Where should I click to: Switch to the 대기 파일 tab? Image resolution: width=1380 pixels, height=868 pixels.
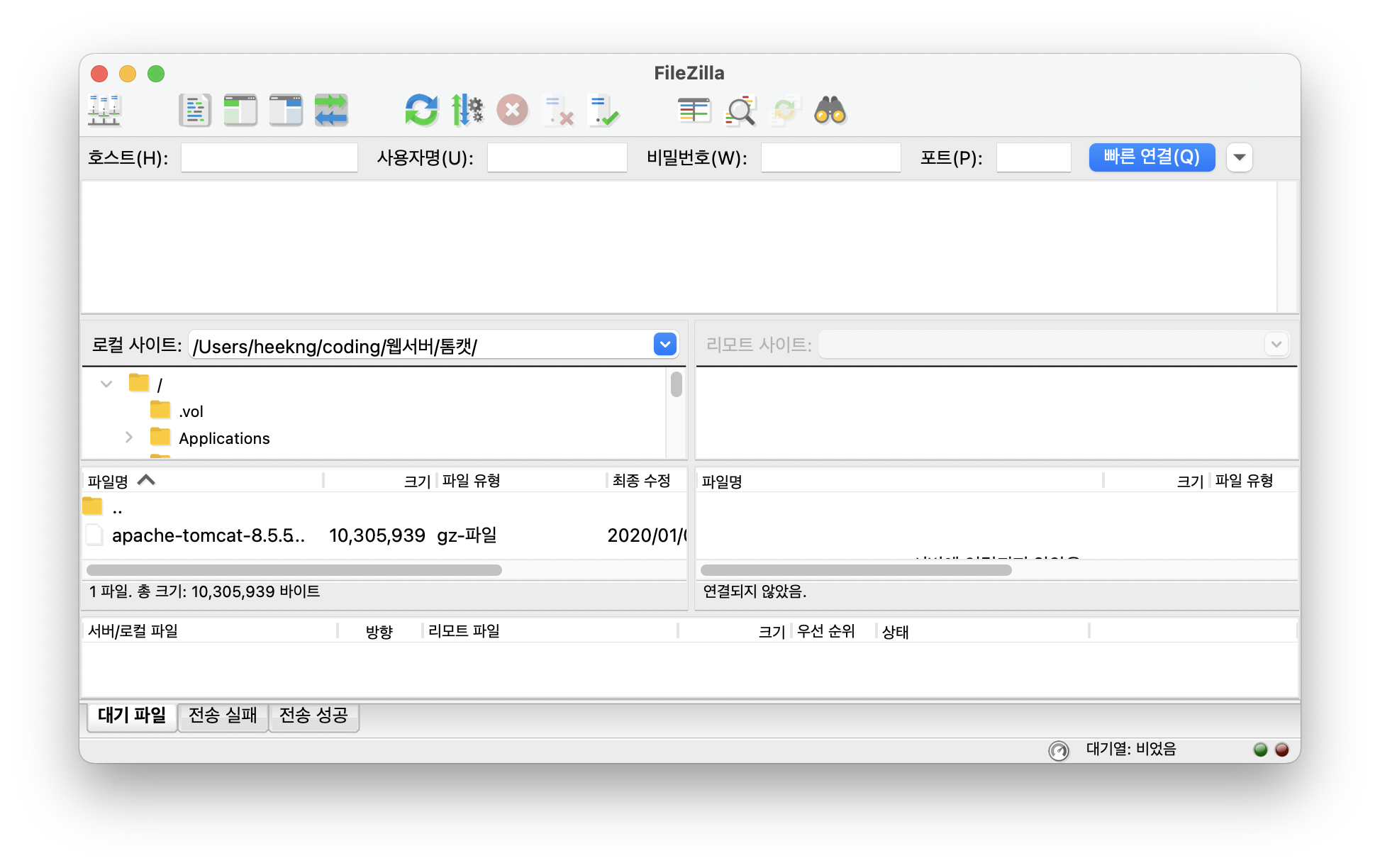(132, 716)
